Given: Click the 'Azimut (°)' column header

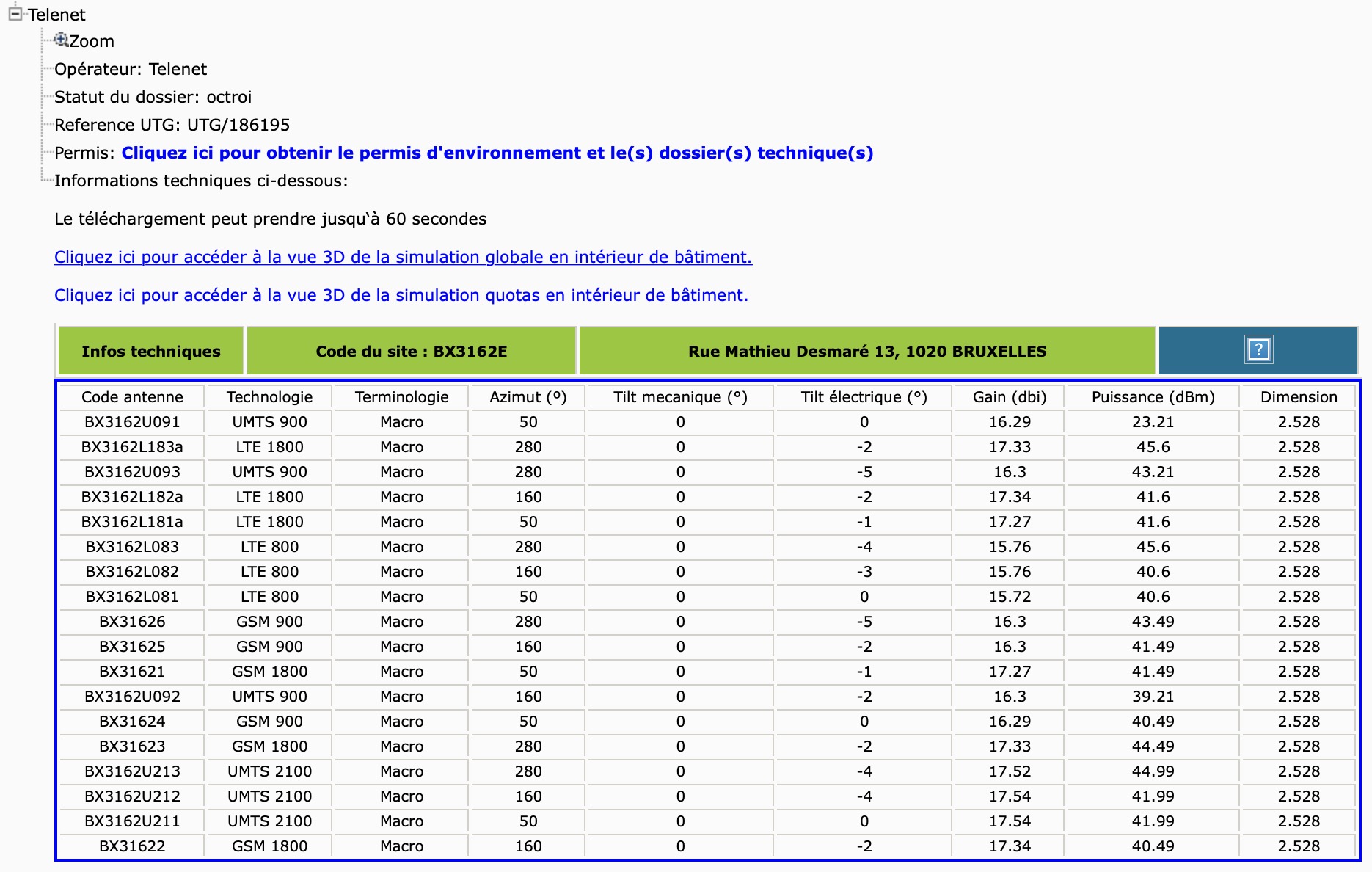Looking at the screenshot, I should pos(528,397).
